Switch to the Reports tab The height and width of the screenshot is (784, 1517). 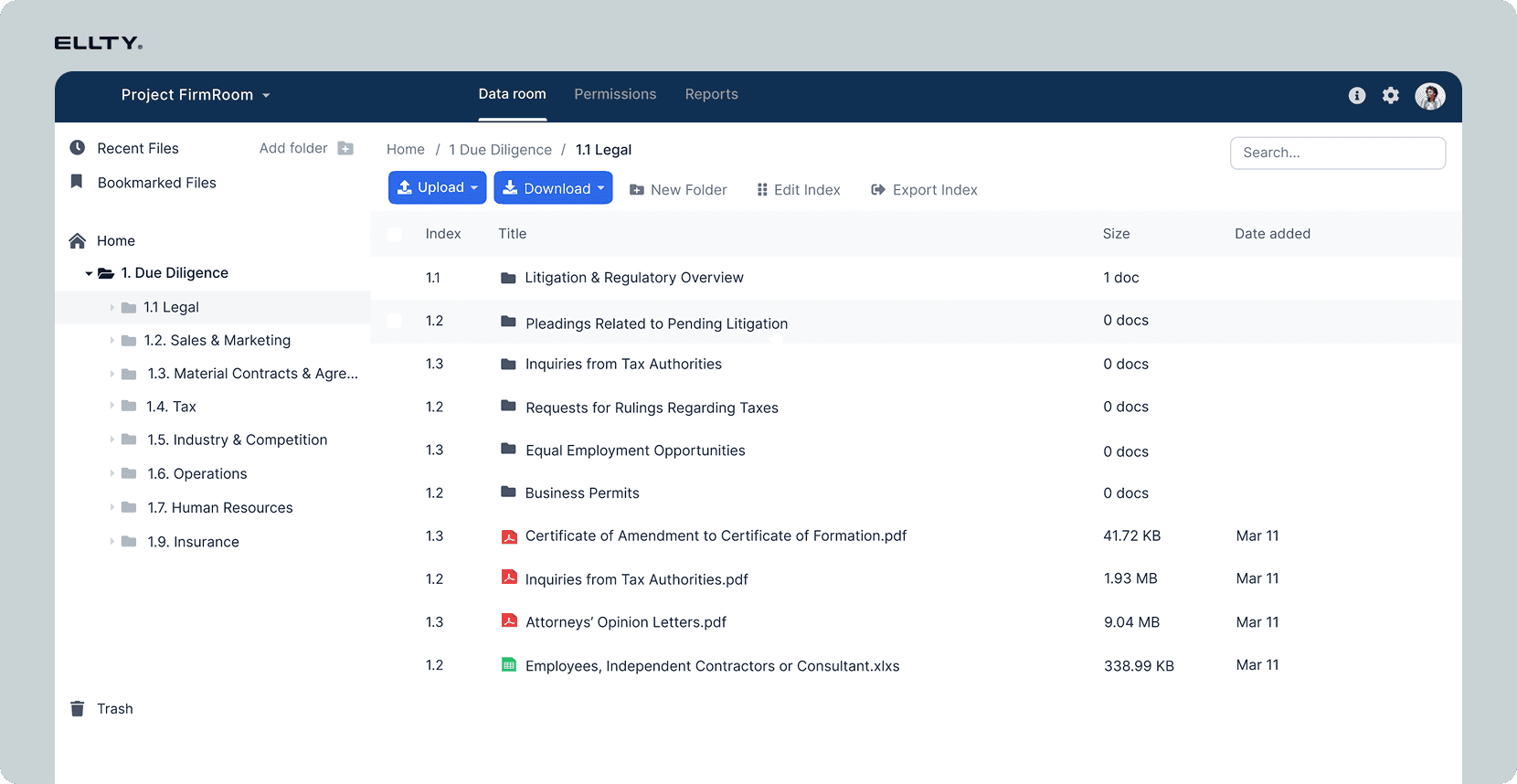pyautogui.click(x=711, y=94)
